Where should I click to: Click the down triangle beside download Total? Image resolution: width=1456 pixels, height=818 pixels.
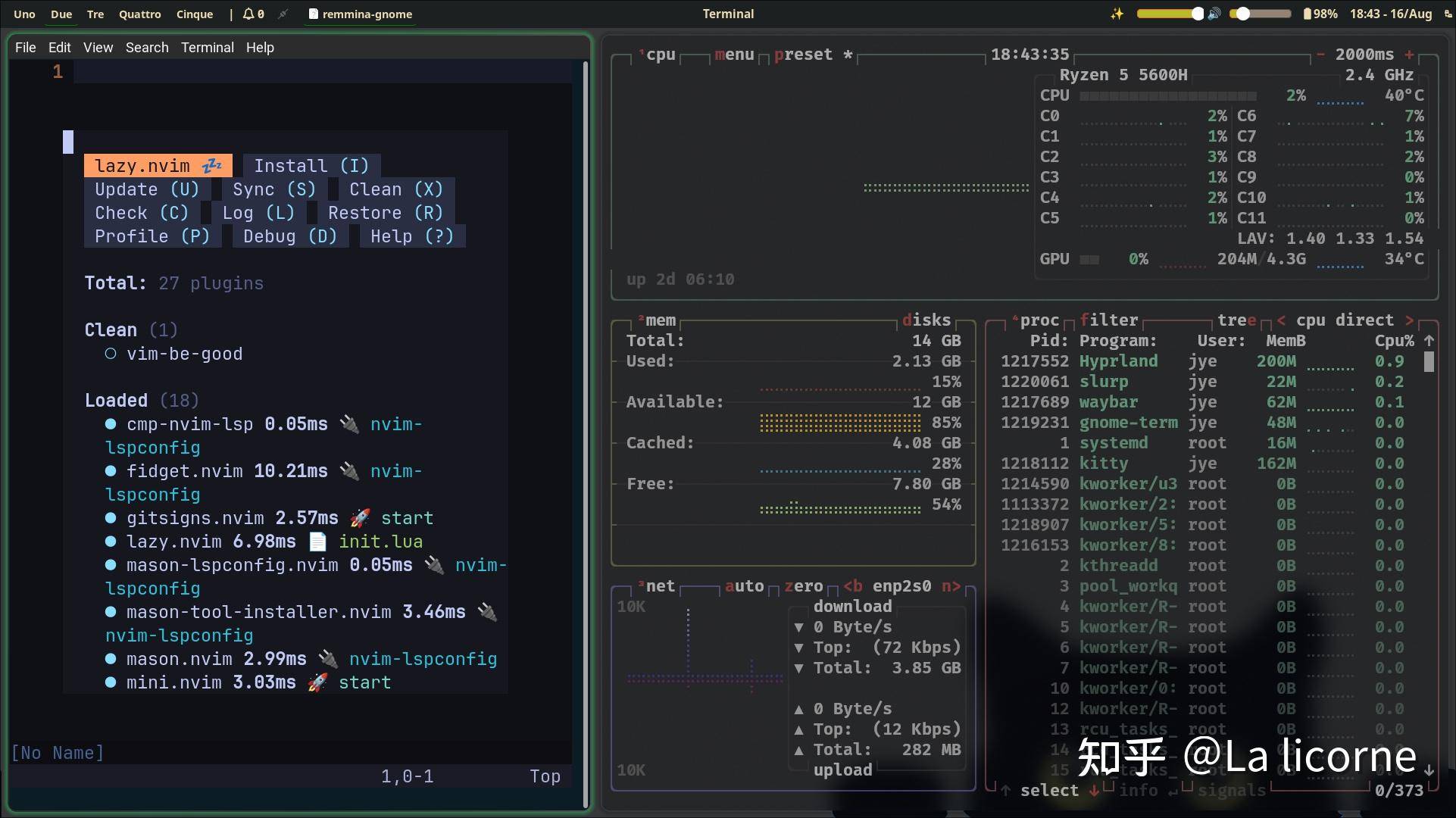[798, 668]
